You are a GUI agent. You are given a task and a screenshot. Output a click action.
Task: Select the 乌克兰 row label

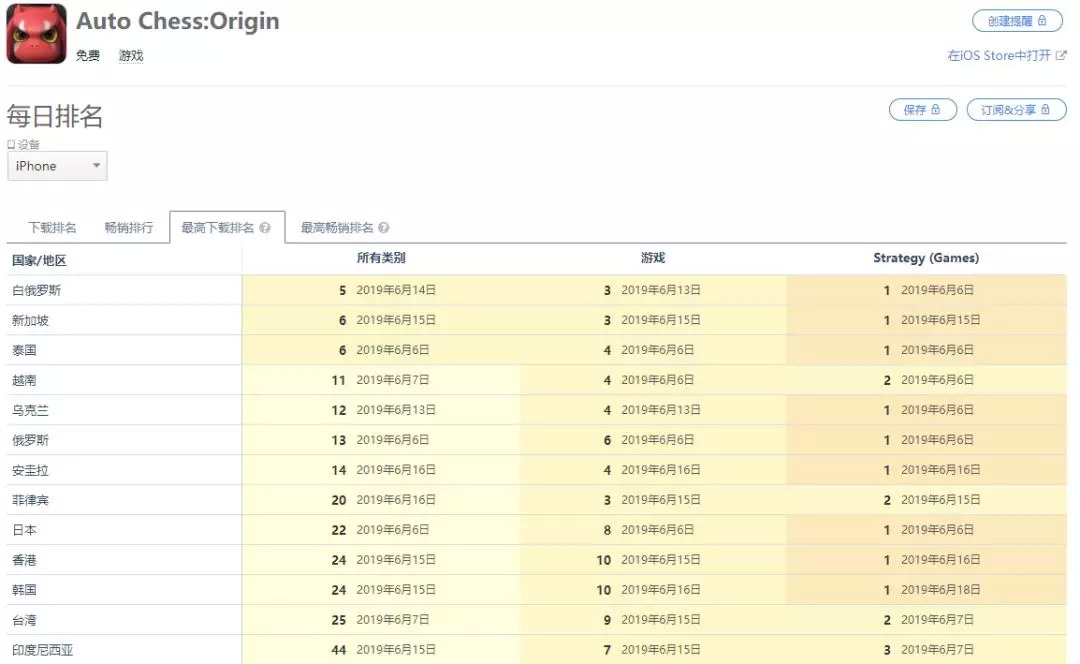(30, 411)
